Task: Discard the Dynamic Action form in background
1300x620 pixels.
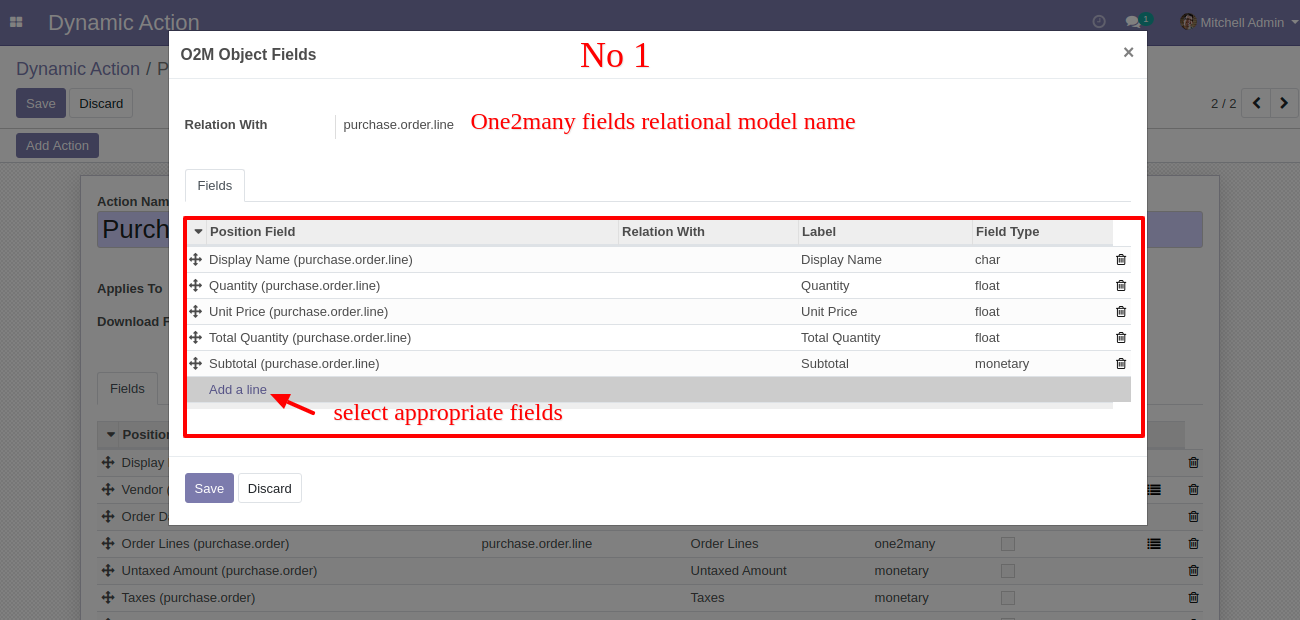Action: (x=101, y=103)
